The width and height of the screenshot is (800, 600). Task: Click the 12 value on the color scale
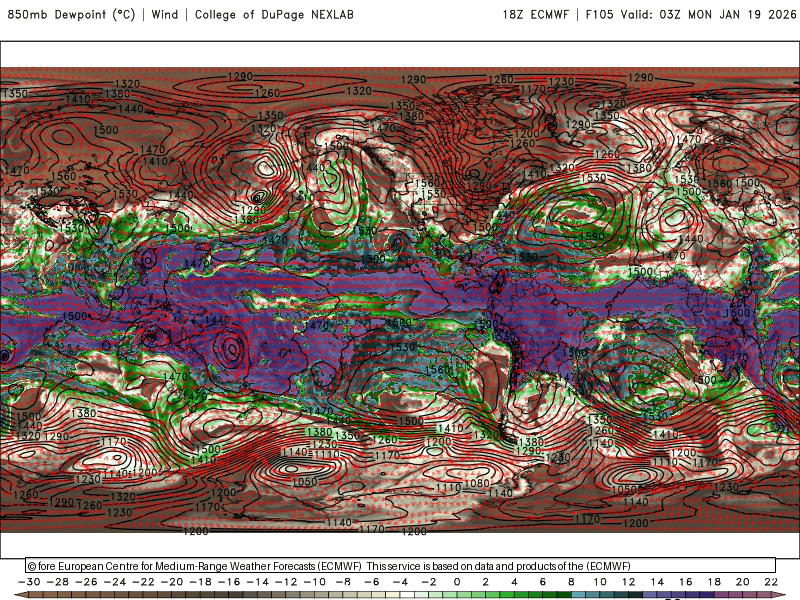pyautogui.click(x=629, y=582)
